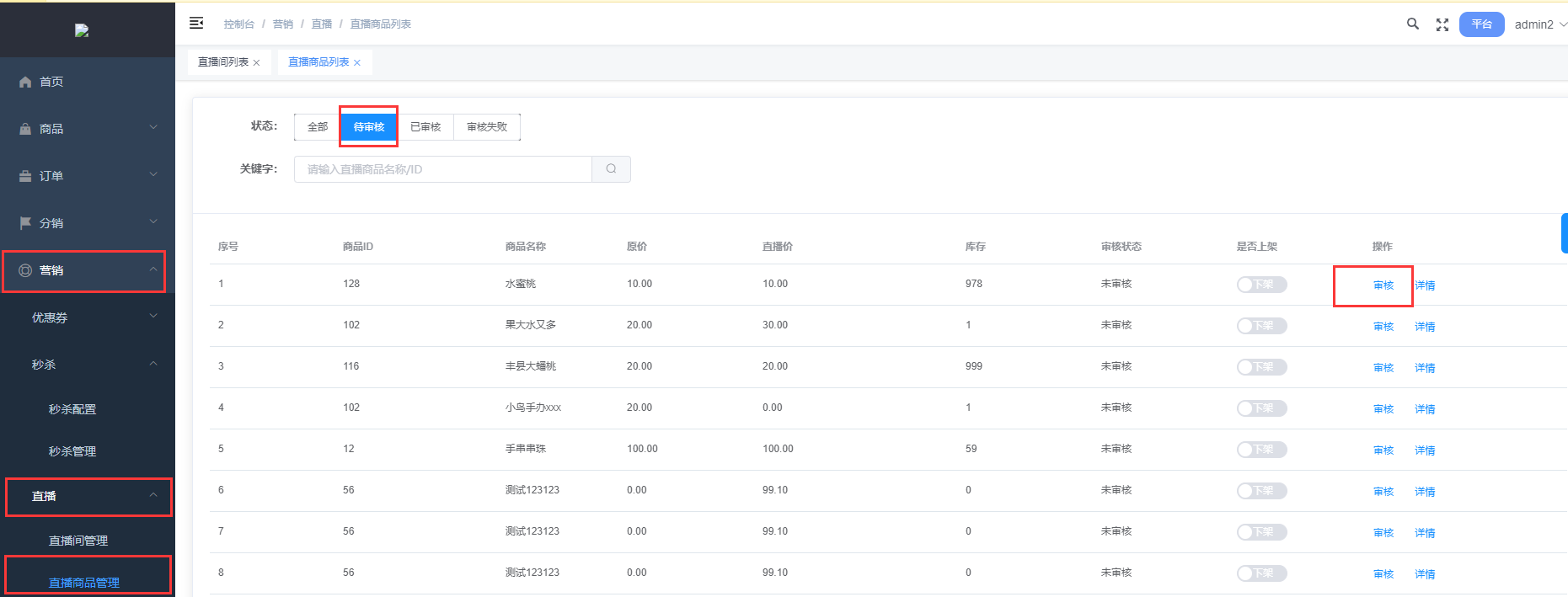Open 详情 for 小鸟手办xxx row
This screenshot has width=1568, height=597.
pyautogui.click(x=1425, y=409)
